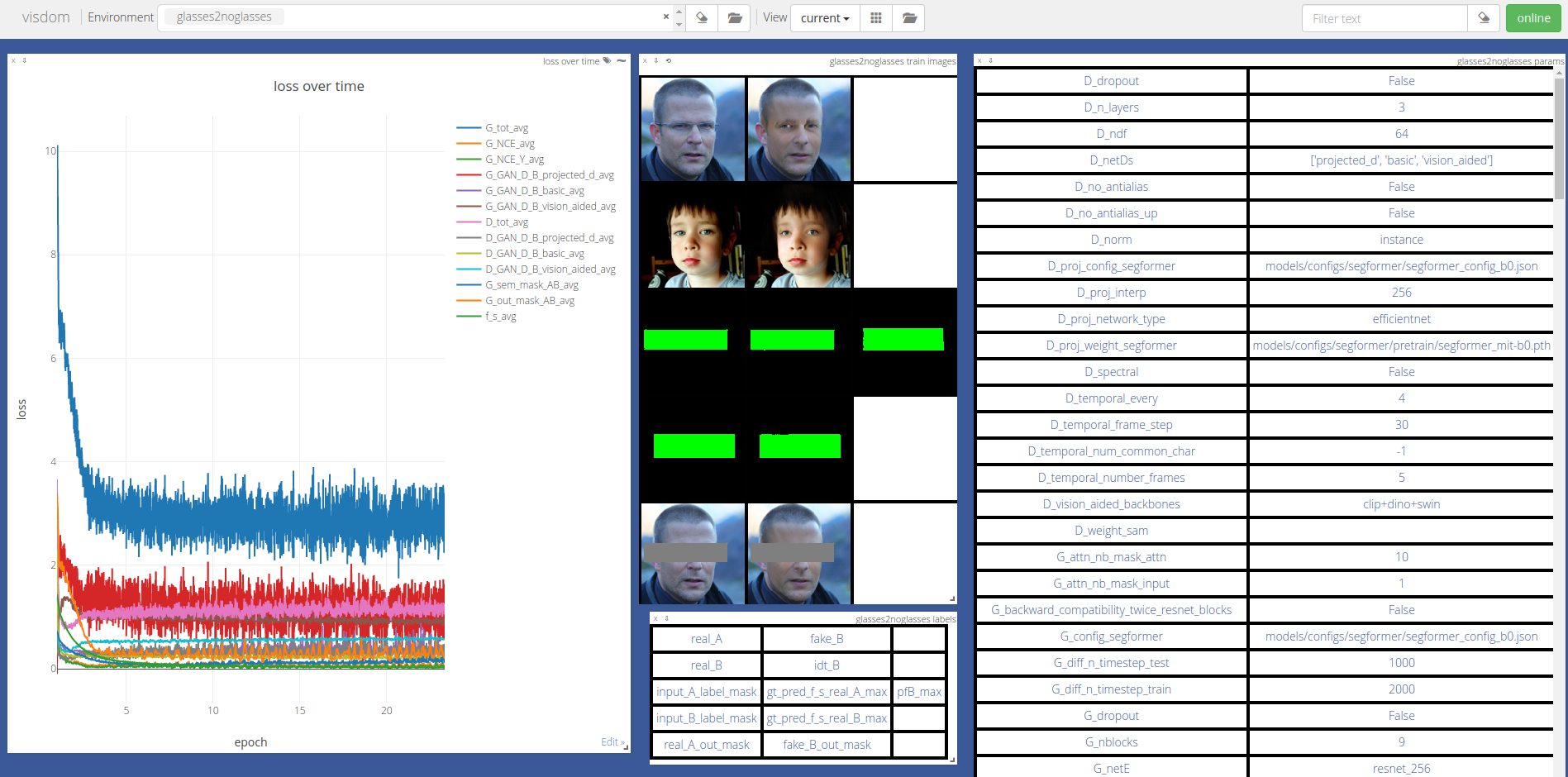
Task: Click 'G_diff_n_timestep_train' parameter name
Action: click(x=1111, y=689)
